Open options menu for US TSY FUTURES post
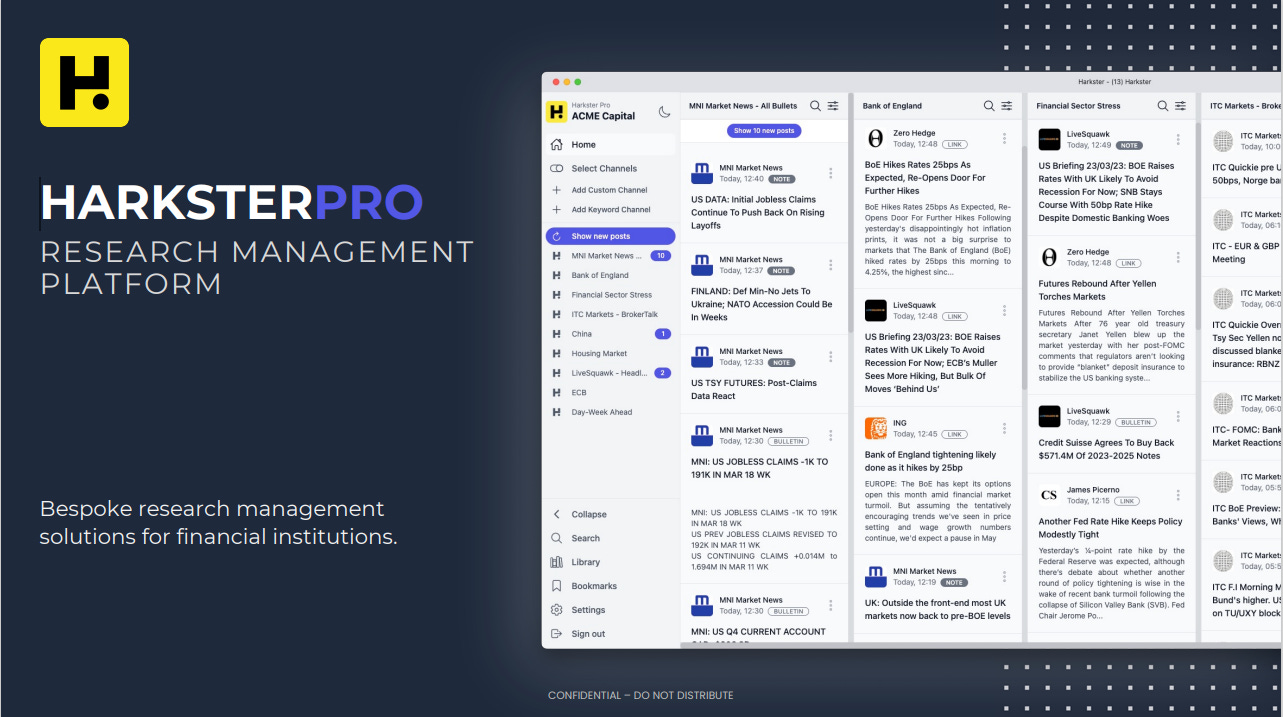 point(831,357)
